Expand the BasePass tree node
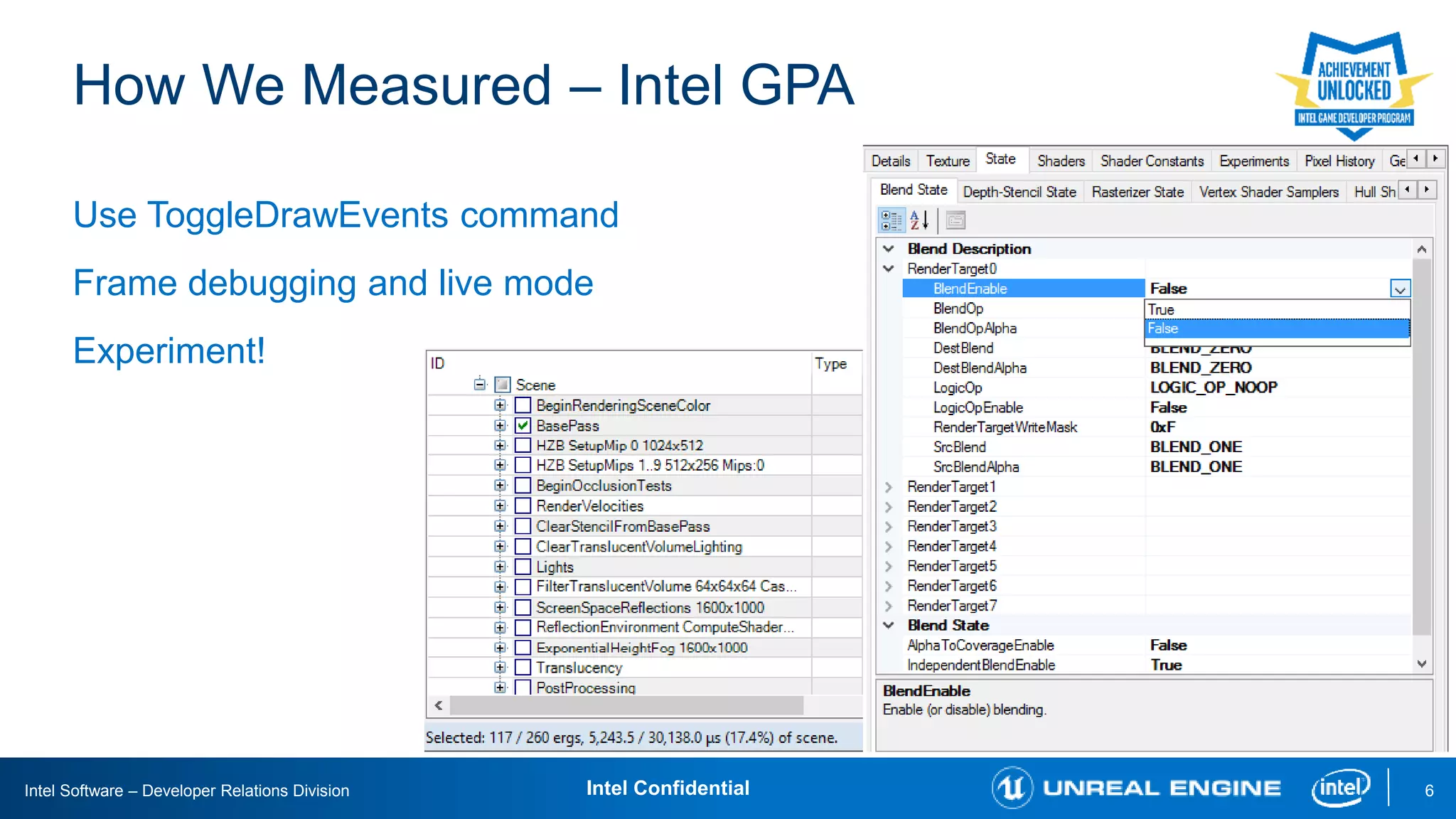The width and height of the screenshot is (1456, 819). coord(500,426)
